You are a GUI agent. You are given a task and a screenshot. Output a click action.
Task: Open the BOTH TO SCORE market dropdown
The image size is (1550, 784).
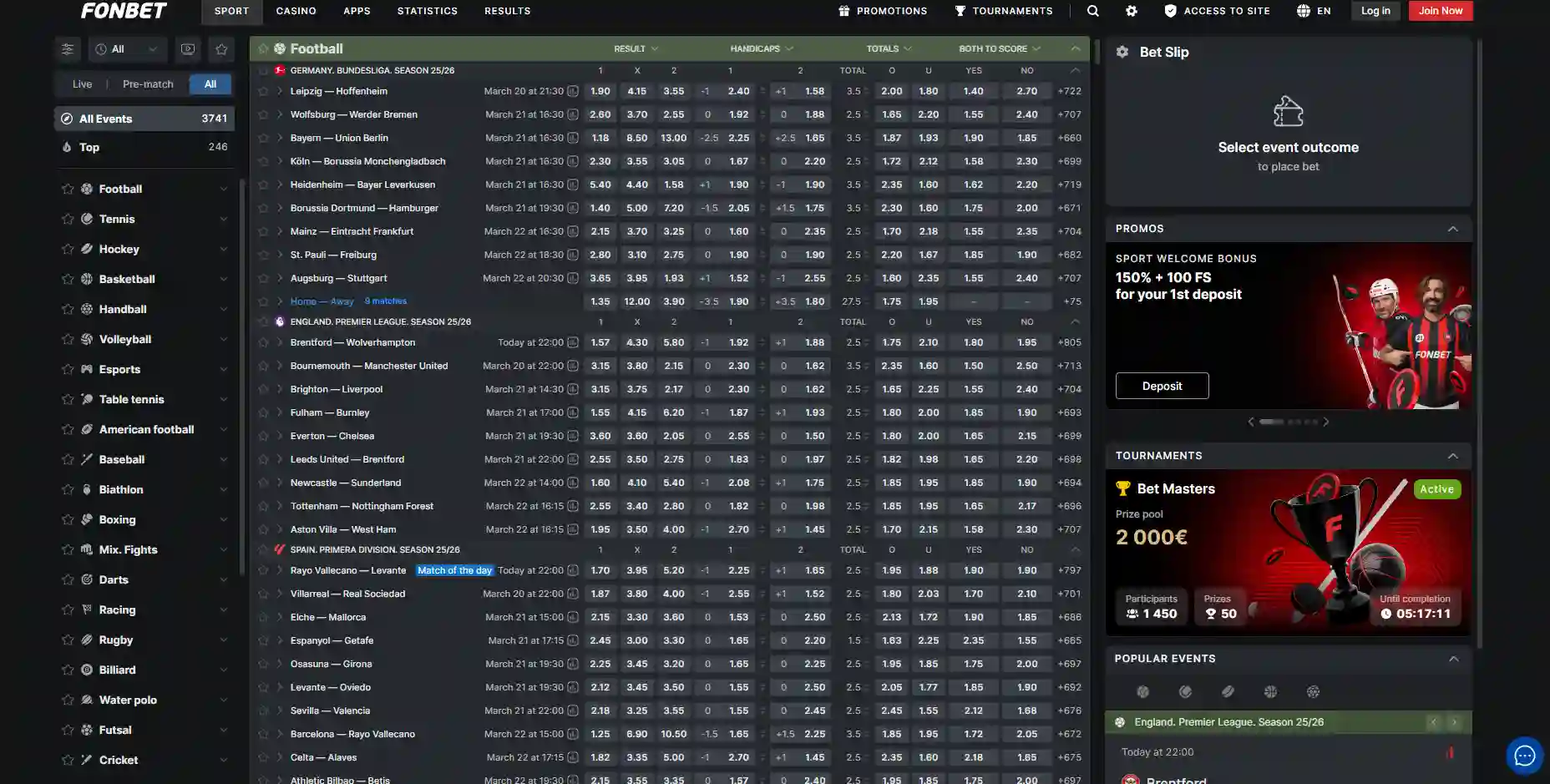[x=1000, y=48]
